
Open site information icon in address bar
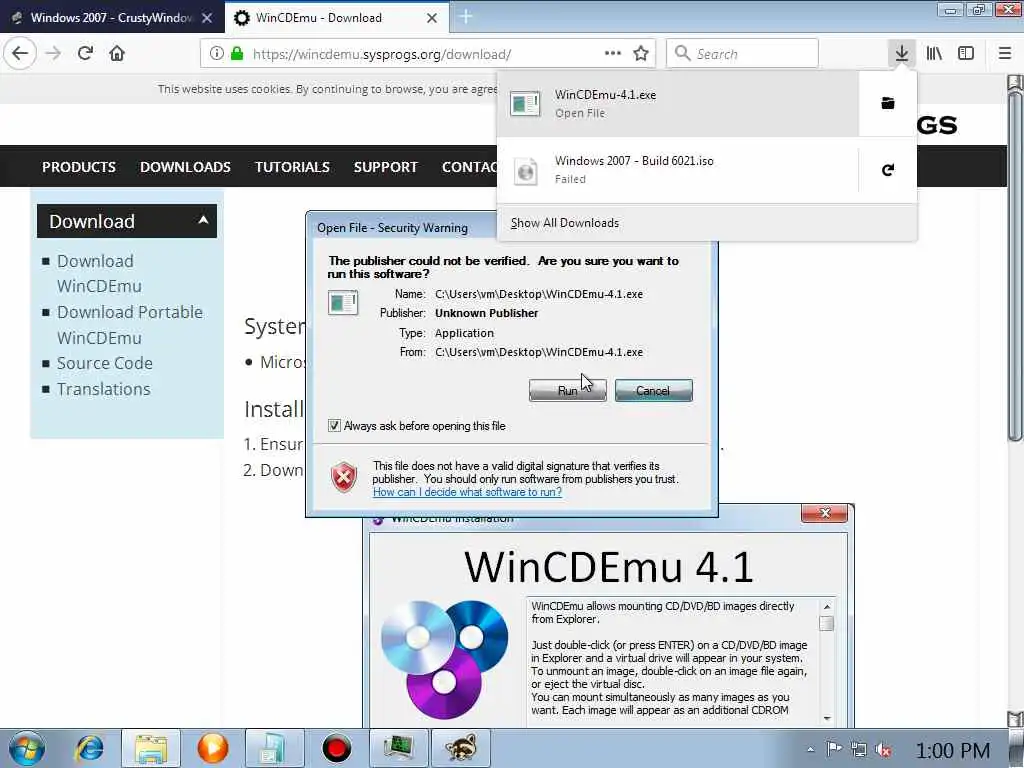click(216, 54)
